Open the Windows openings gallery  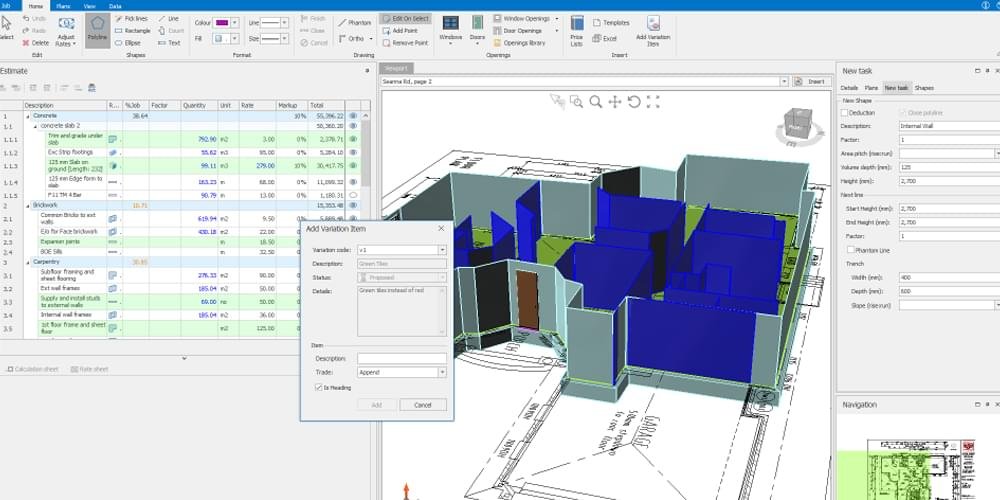click(x=450, y=30)
